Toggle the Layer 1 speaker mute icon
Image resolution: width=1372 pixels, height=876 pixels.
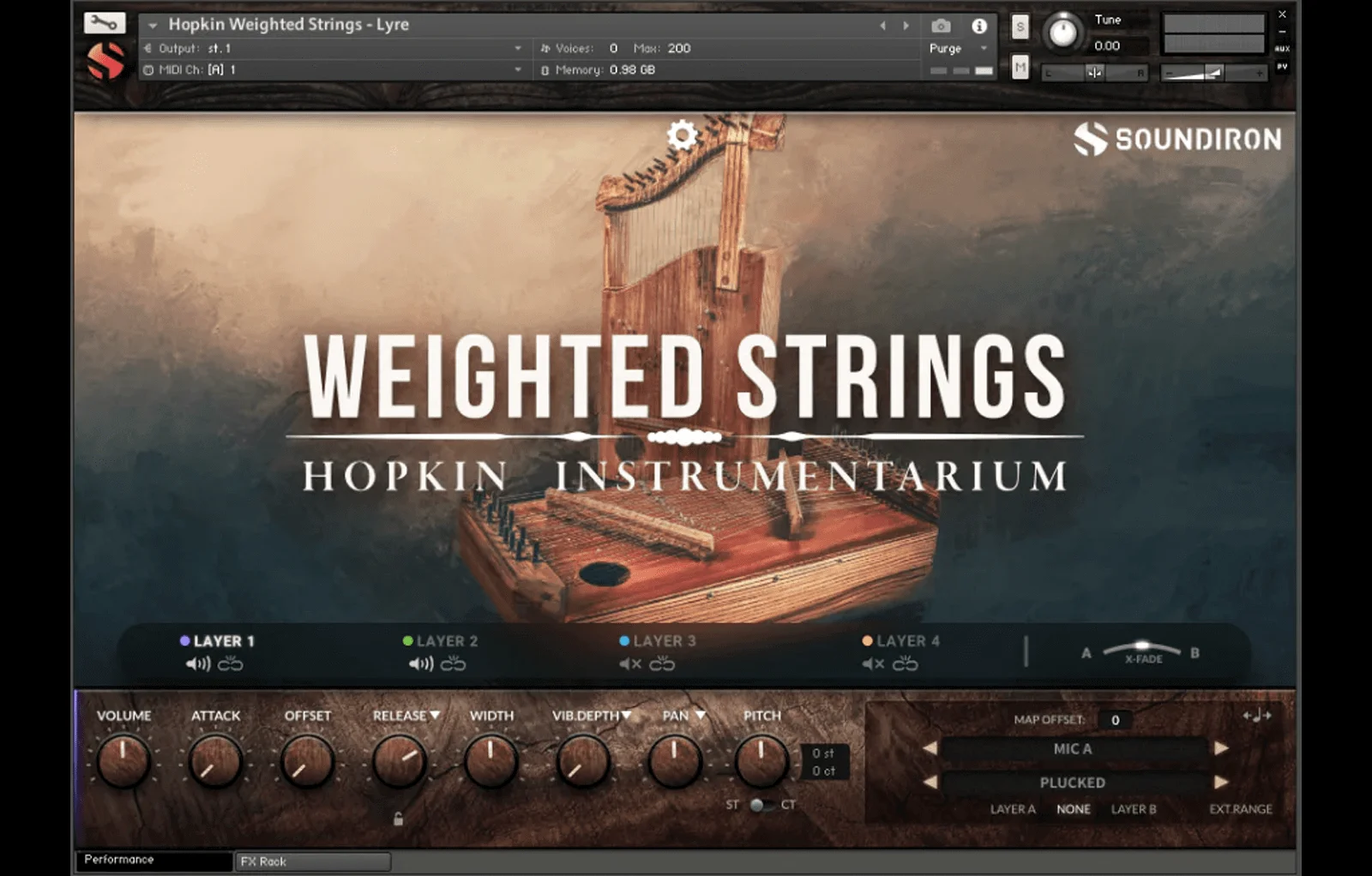click(x=197, y=663)
